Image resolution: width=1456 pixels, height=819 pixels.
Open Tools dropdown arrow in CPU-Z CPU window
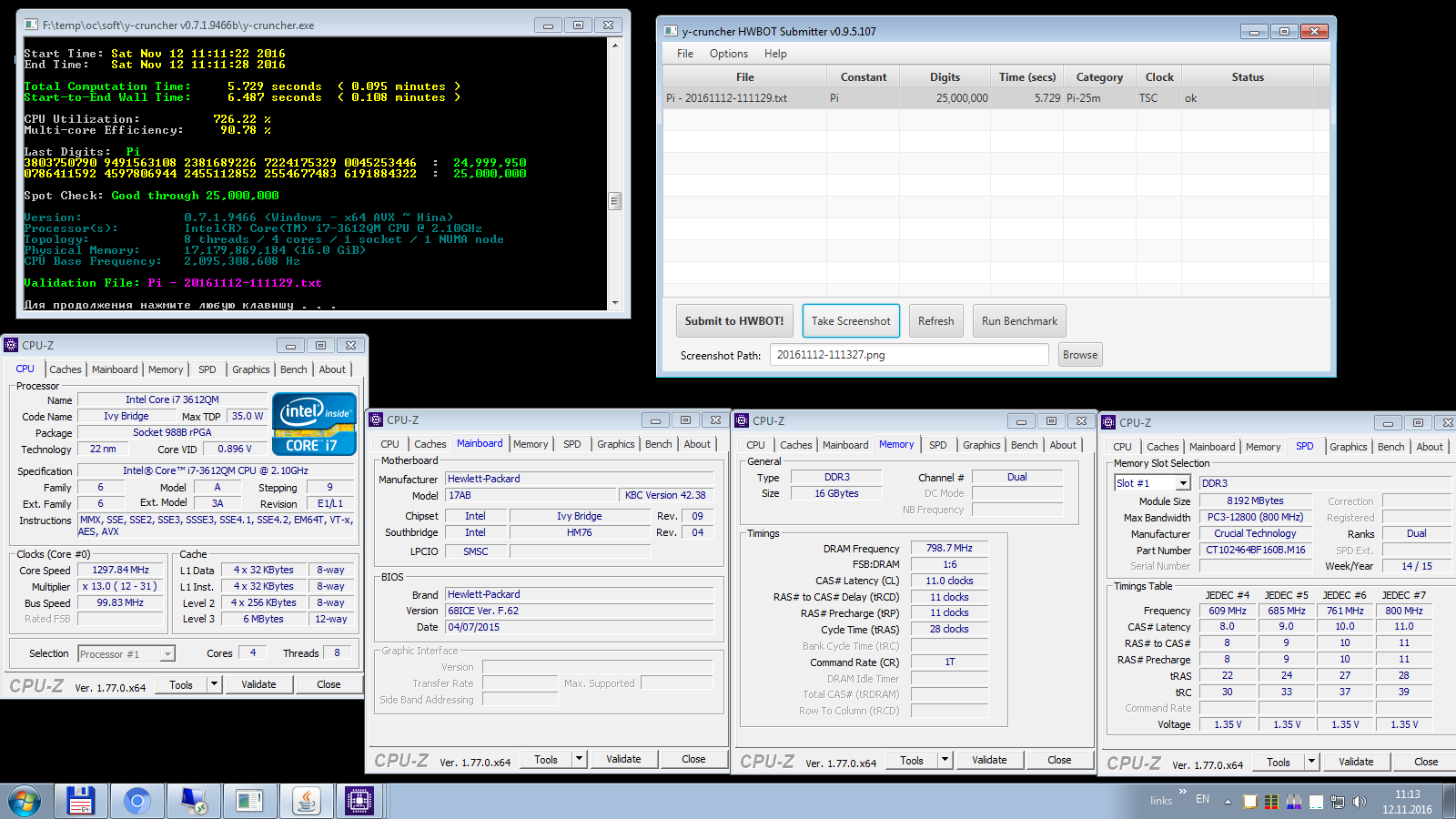coord(214,684)
